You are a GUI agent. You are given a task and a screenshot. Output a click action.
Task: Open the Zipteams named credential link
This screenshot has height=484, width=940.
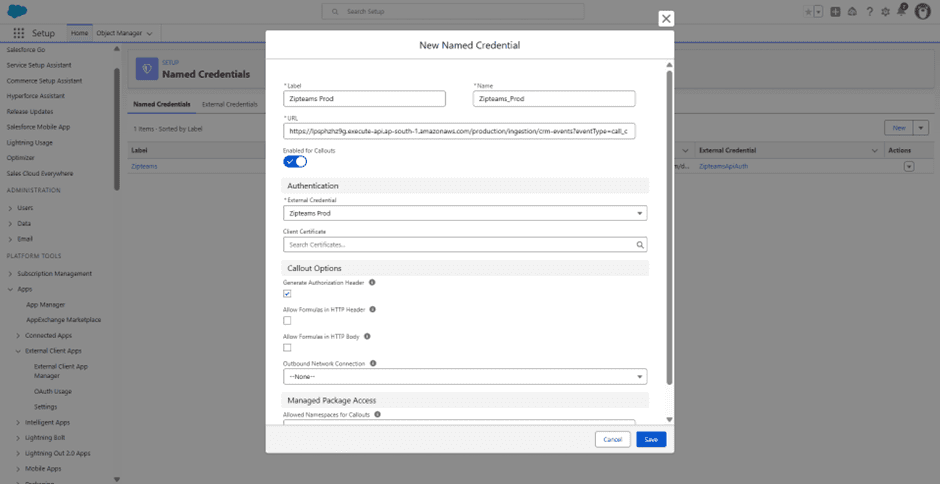coord(144,166)
